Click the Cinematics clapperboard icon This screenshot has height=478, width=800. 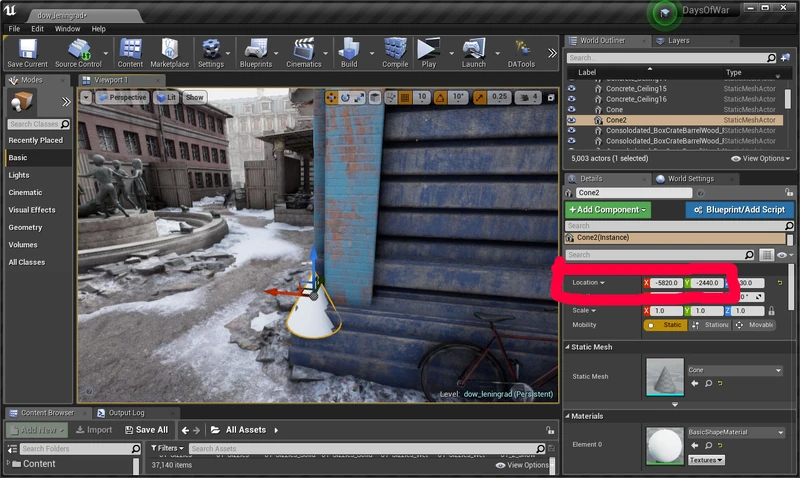(303, 50)
